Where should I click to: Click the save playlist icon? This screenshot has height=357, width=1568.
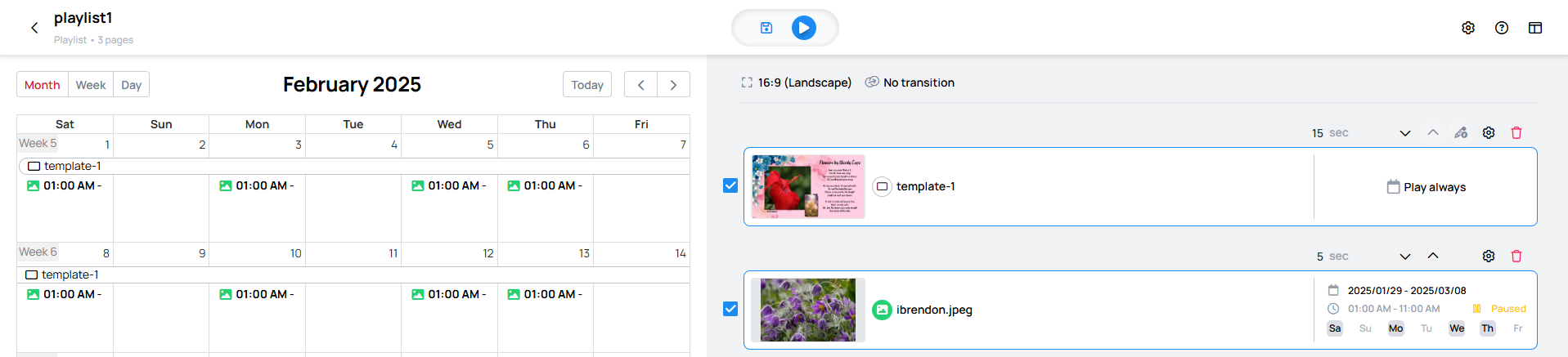pyautogui.click(x=766, y=28)
